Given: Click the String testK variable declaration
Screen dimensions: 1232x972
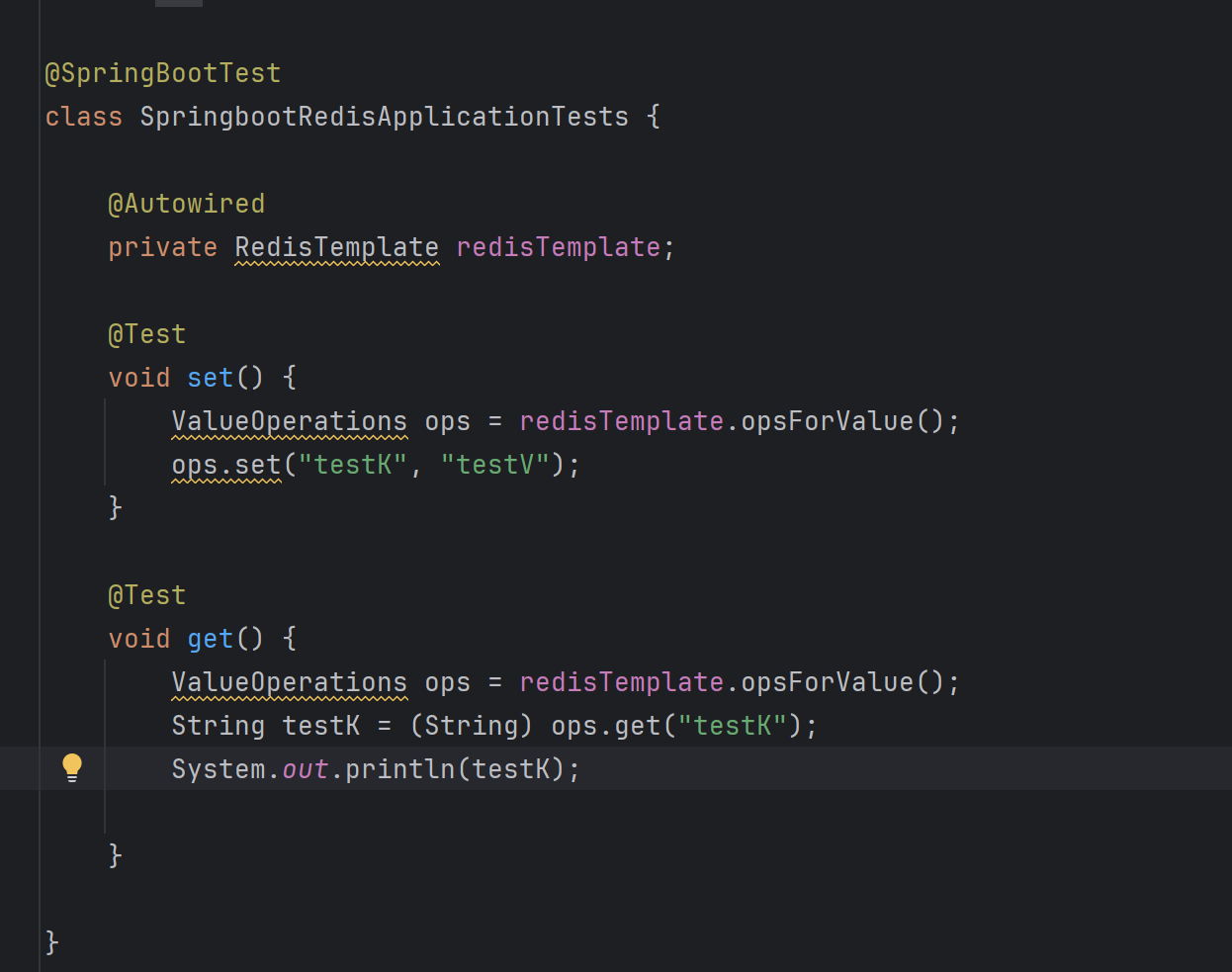Looking at the screenshot, I should tap(266, 726).
